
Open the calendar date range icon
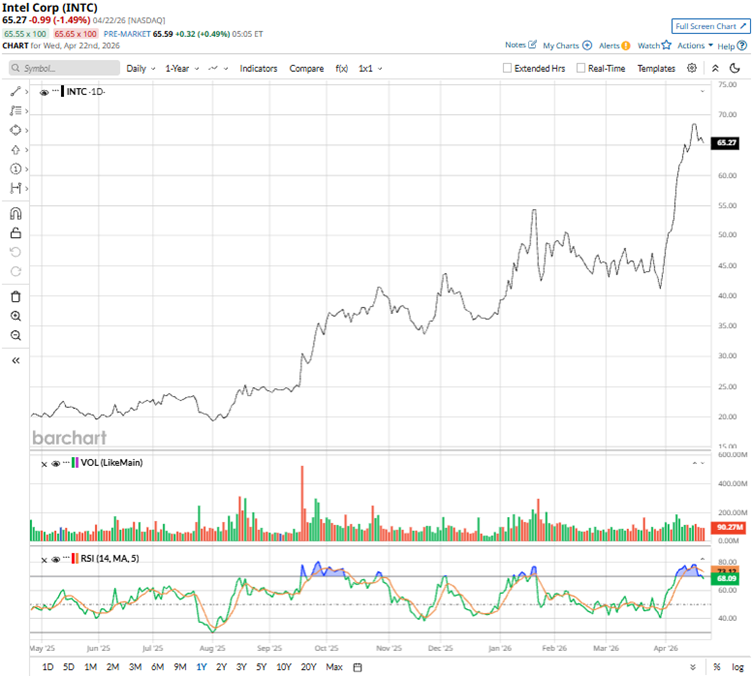(x=357, y=667)
